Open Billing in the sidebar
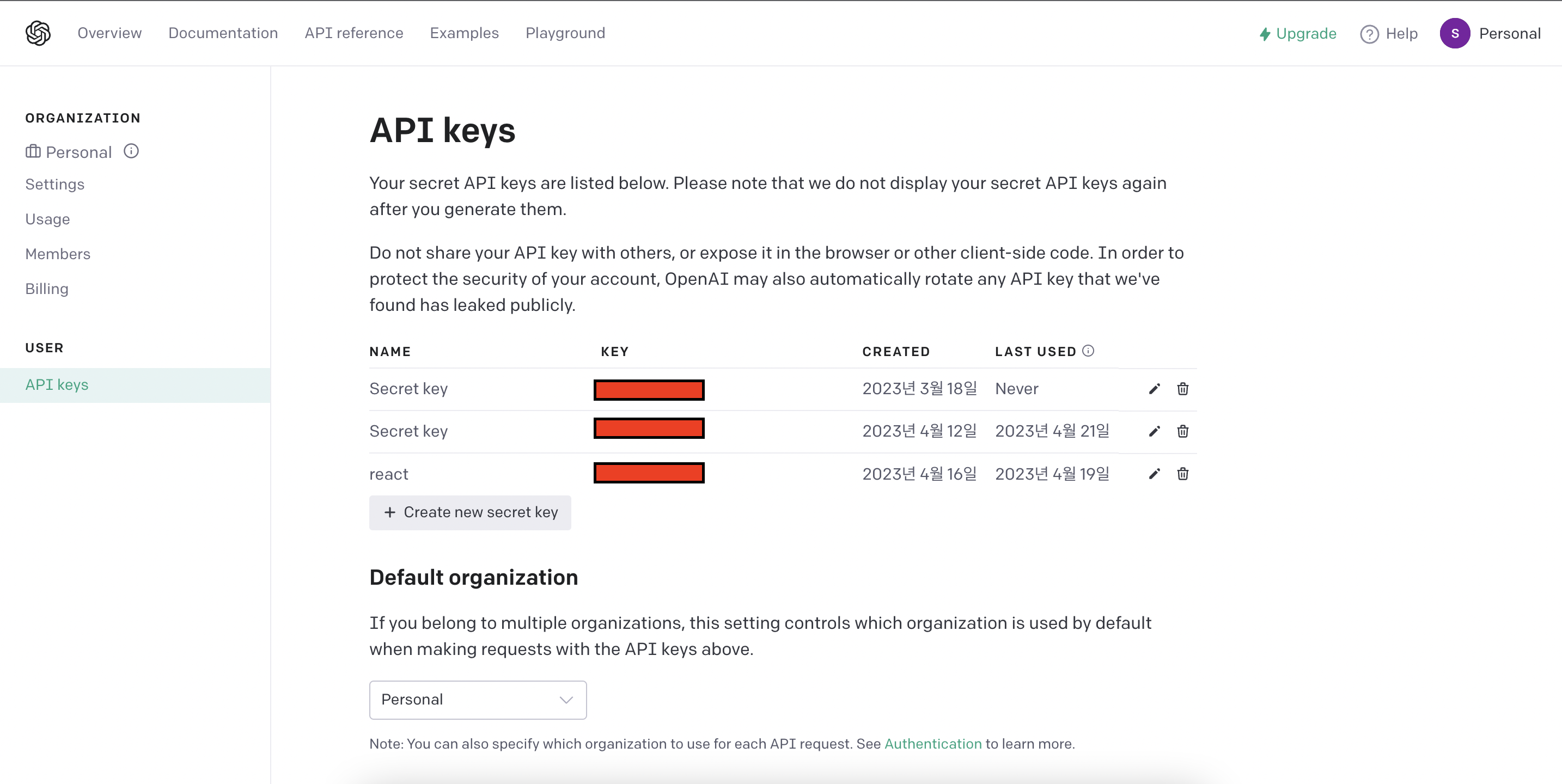Viewport: 1562px width, 784px height. pos(47,289)
